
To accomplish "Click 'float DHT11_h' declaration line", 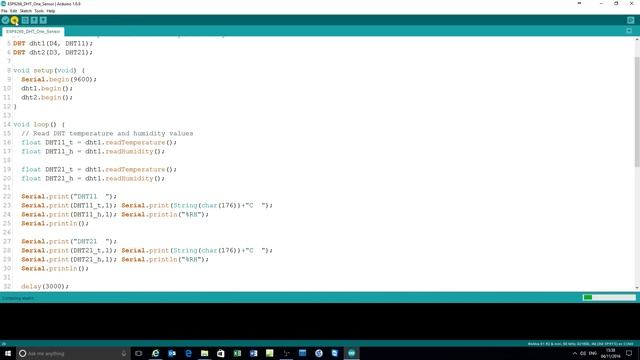I will (93, 151).
